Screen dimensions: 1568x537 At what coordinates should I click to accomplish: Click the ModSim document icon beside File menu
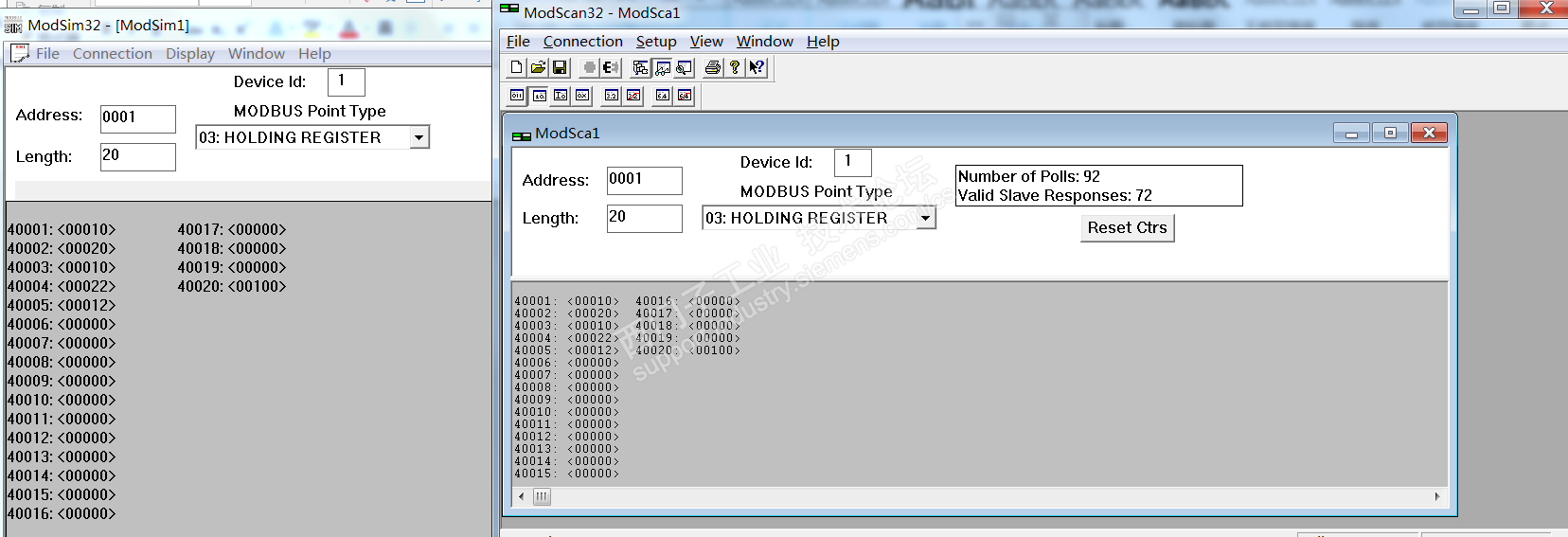19,54
